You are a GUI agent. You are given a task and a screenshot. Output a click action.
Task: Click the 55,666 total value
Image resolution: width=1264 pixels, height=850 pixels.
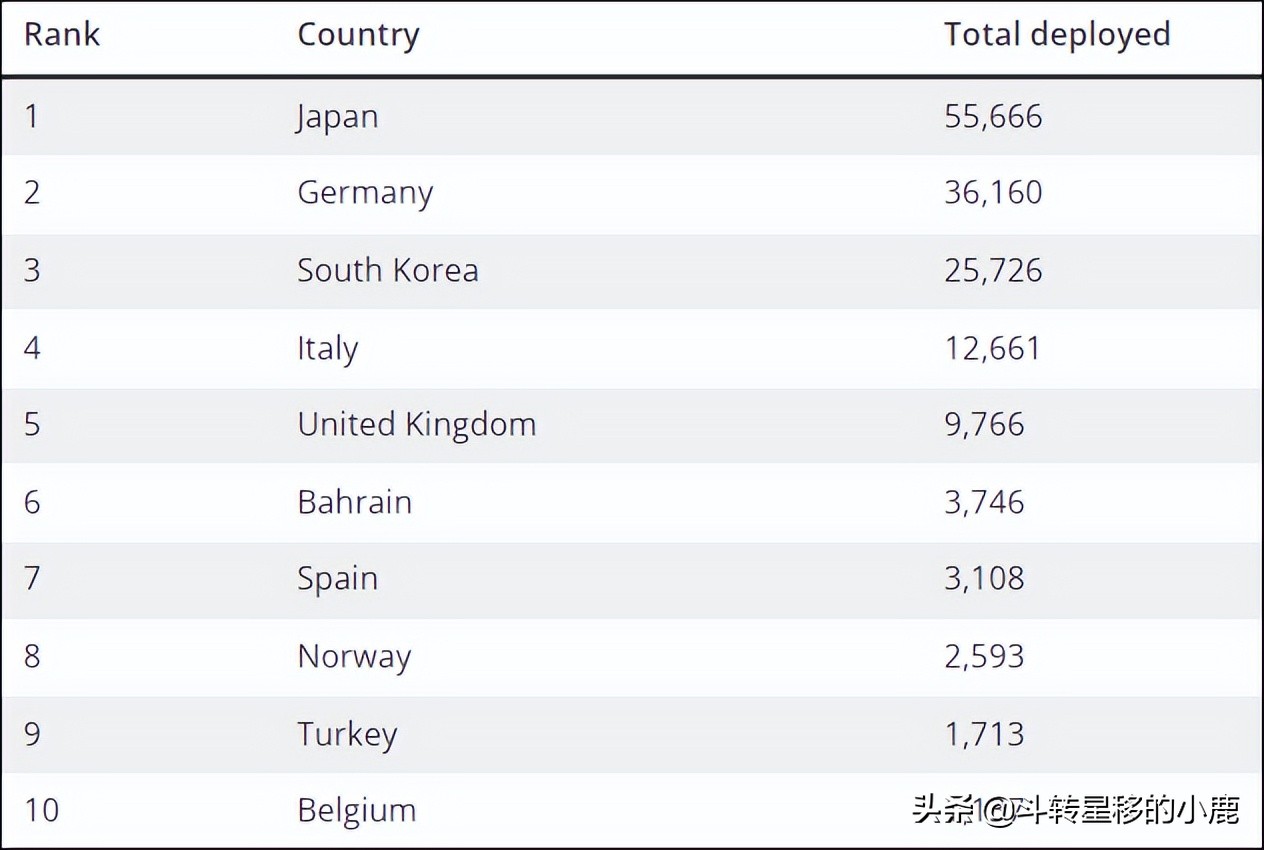(993, 117)
